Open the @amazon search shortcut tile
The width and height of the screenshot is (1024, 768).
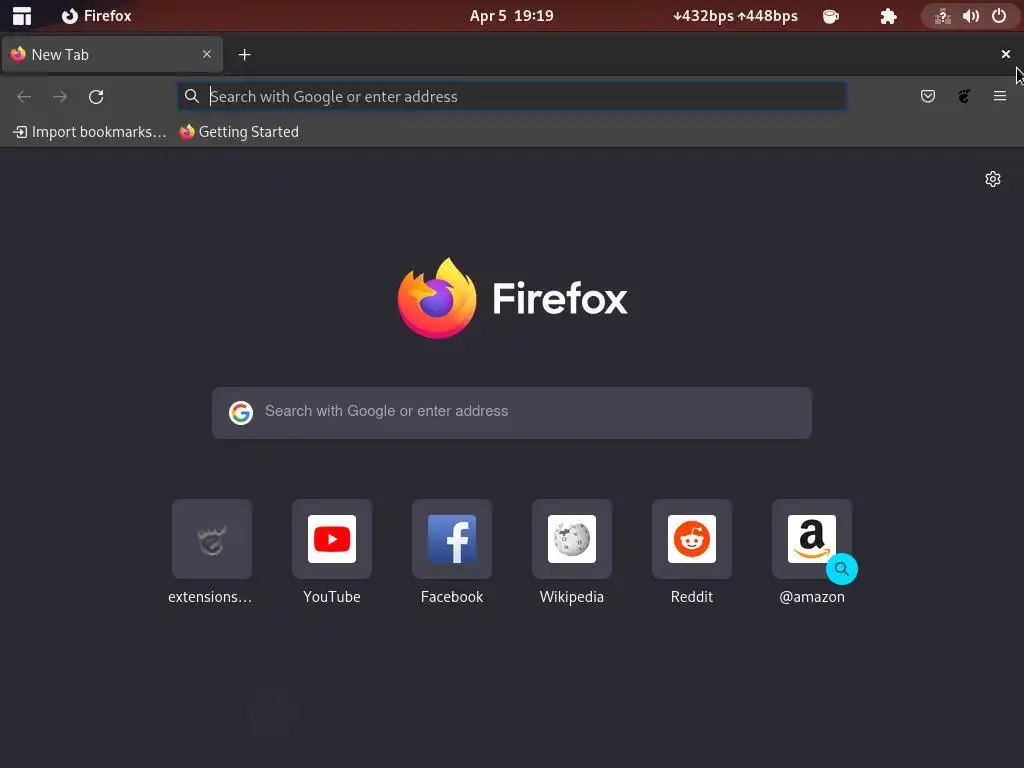(x=812, y=552)
